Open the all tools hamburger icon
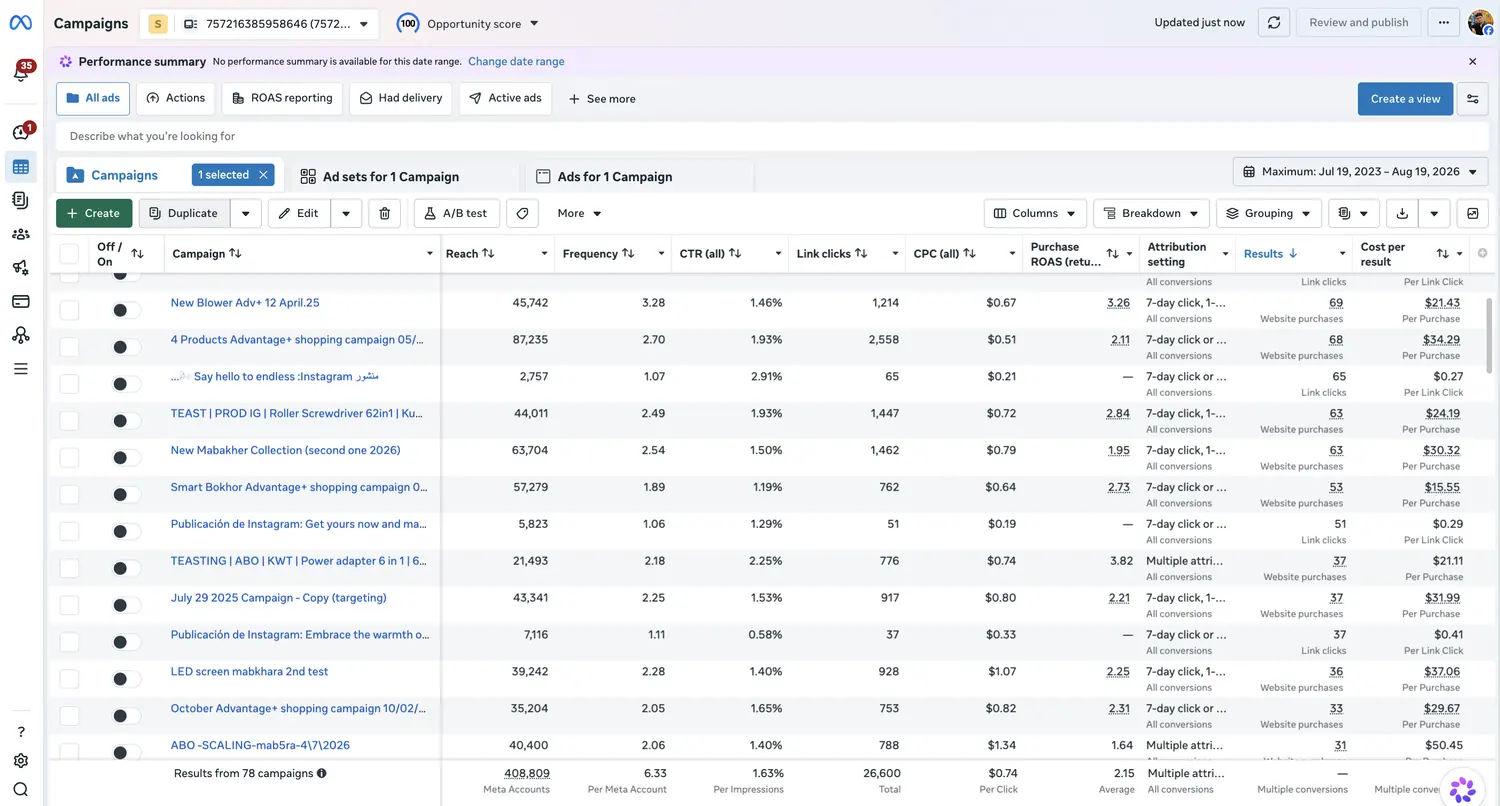Screen dimensions: 1500x806 coord(21,369)
